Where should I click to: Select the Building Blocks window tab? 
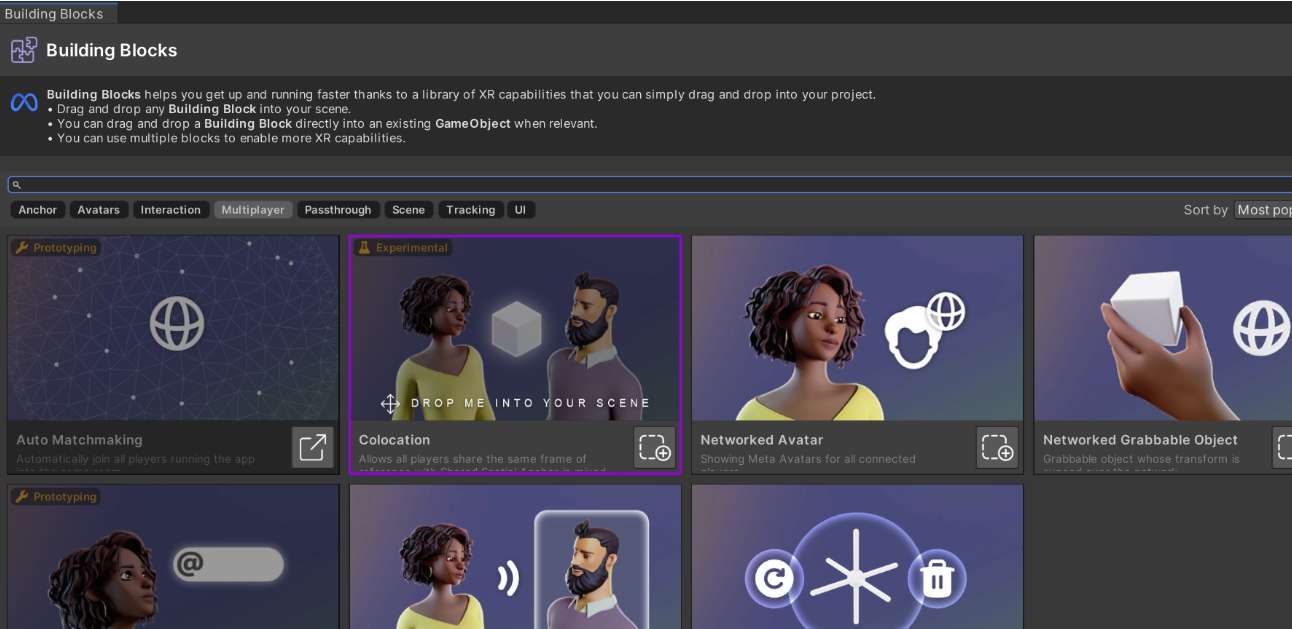54,14
